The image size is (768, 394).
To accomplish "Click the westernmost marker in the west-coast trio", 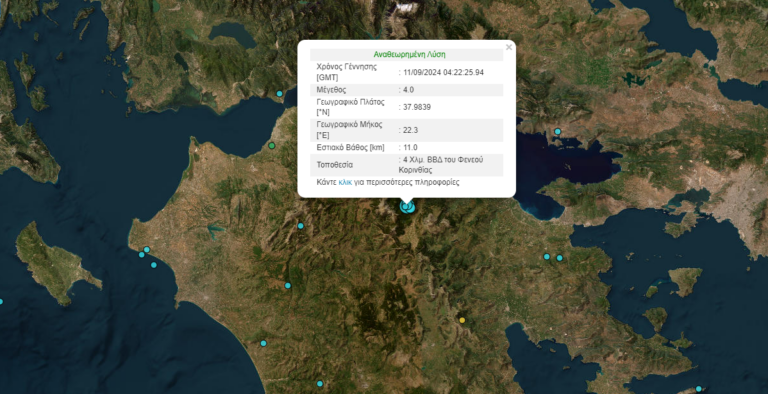I will 142,254.
